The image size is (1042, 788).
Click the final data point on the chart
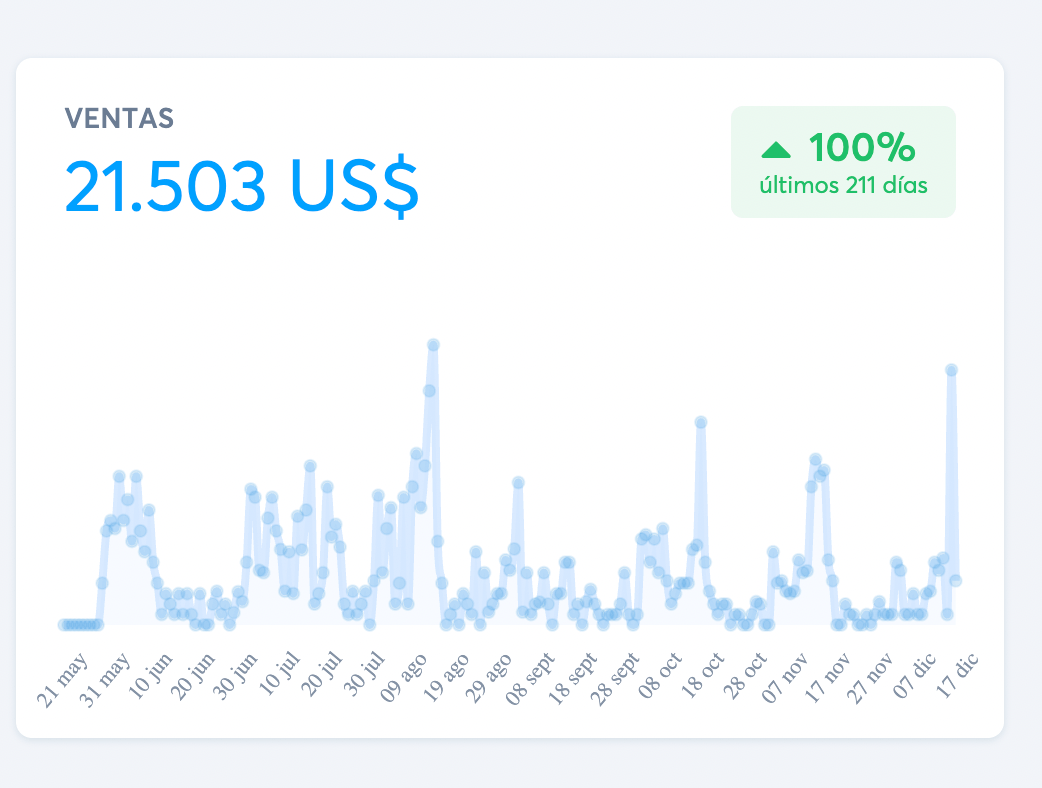[x=955, y=580]
